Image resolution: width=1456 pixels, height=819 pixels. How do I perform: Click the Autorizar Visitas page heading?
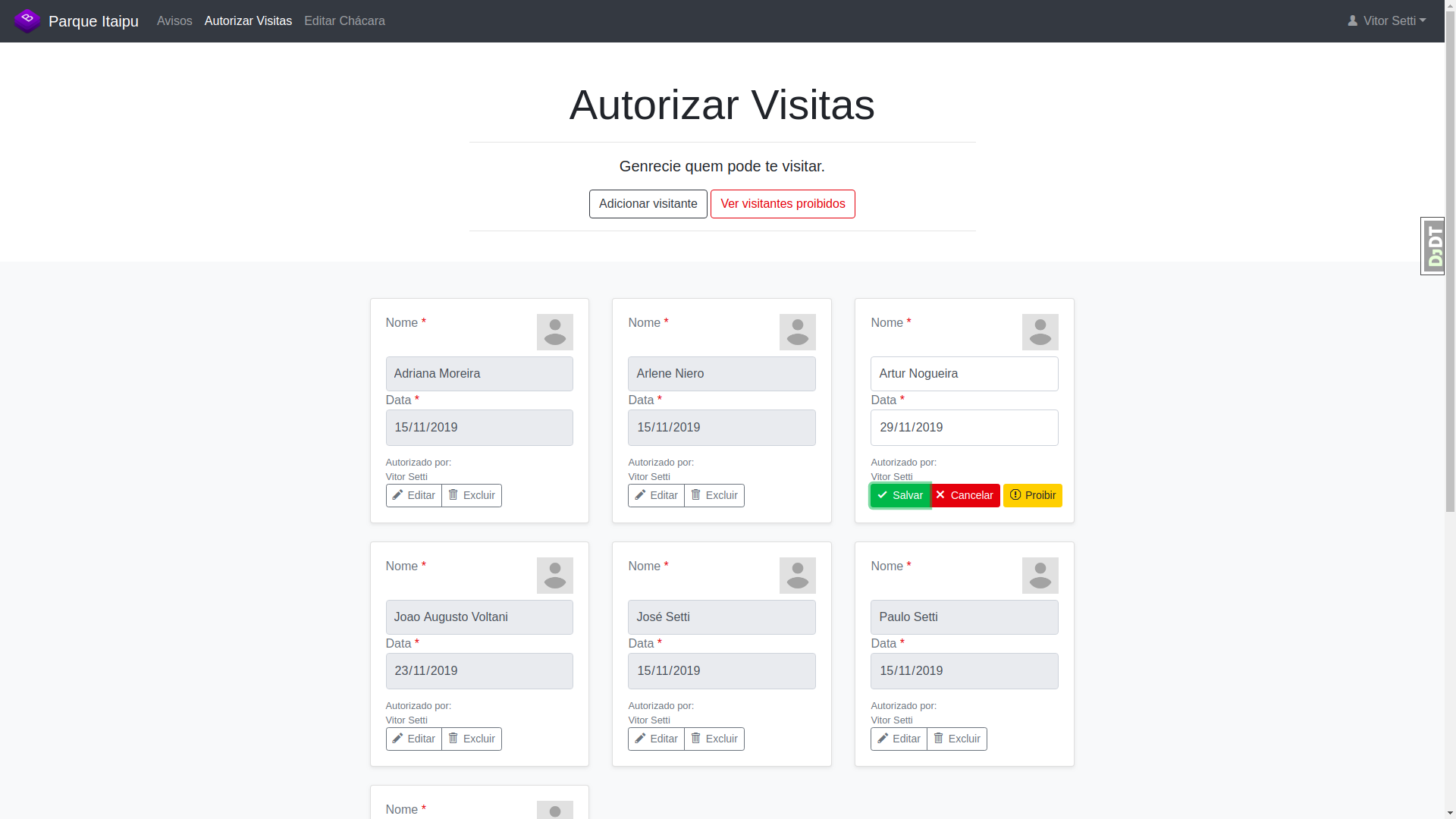click(722, 105)
